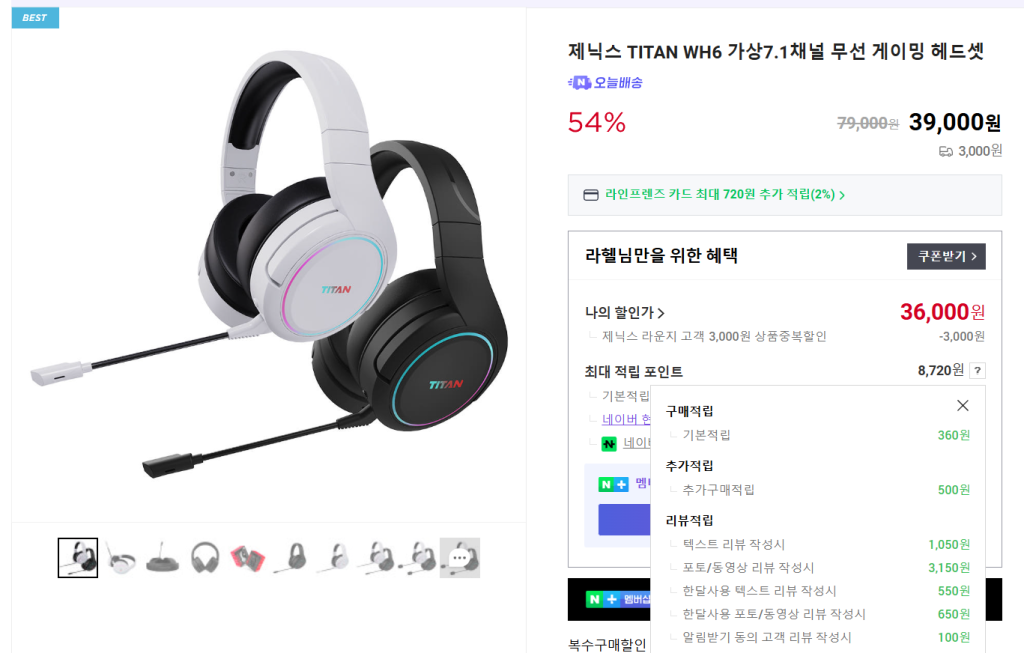The image size is (1024, 653).
Task: Click the N+ 멤버십 icon on black banner
Action: point(602,599)
